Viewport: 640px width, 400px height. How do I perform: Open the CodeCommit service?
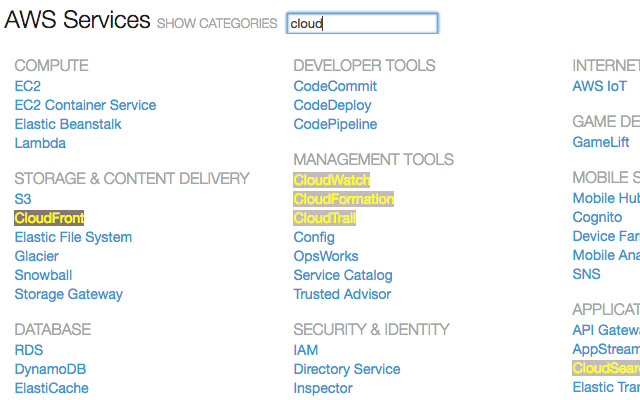pos(335,86)
